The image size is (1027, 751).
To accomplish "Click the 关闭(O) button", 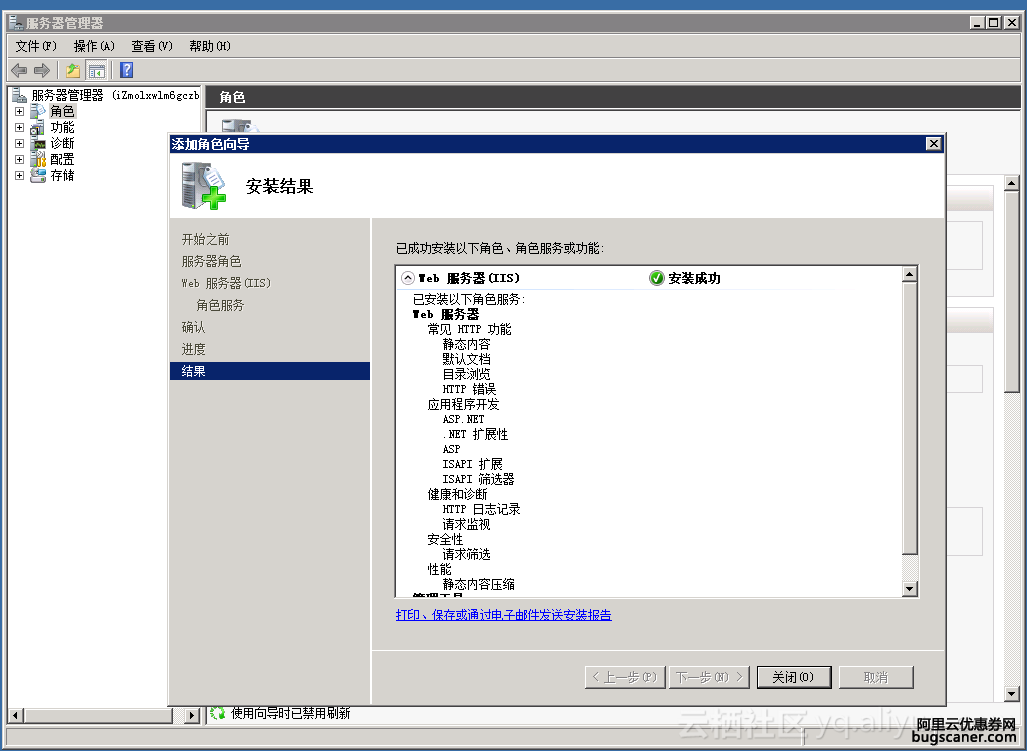I will [x=794, y=677].
